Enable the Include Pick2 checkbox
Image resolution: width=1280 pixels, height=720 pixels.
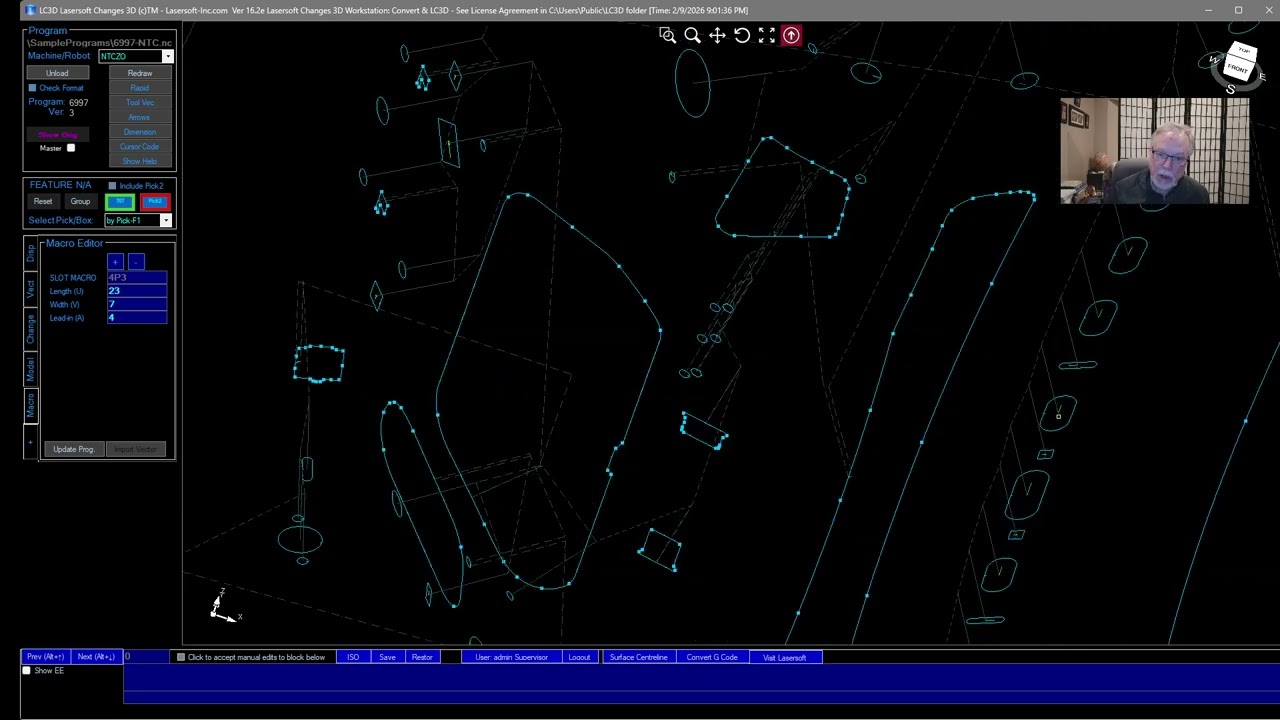pos(112,186)
